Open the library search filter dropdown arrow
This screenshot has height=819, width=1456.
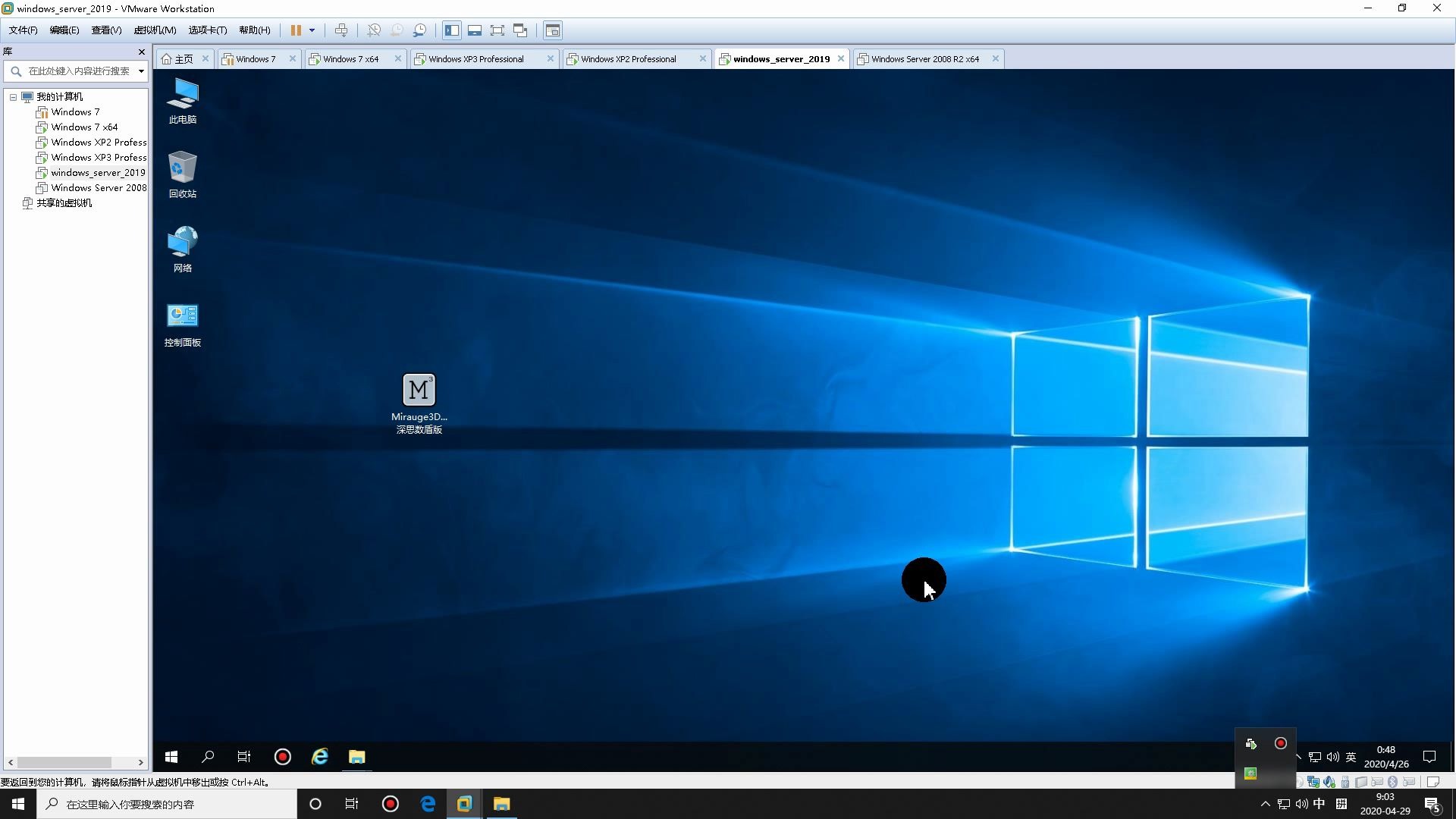click(141, 71)
